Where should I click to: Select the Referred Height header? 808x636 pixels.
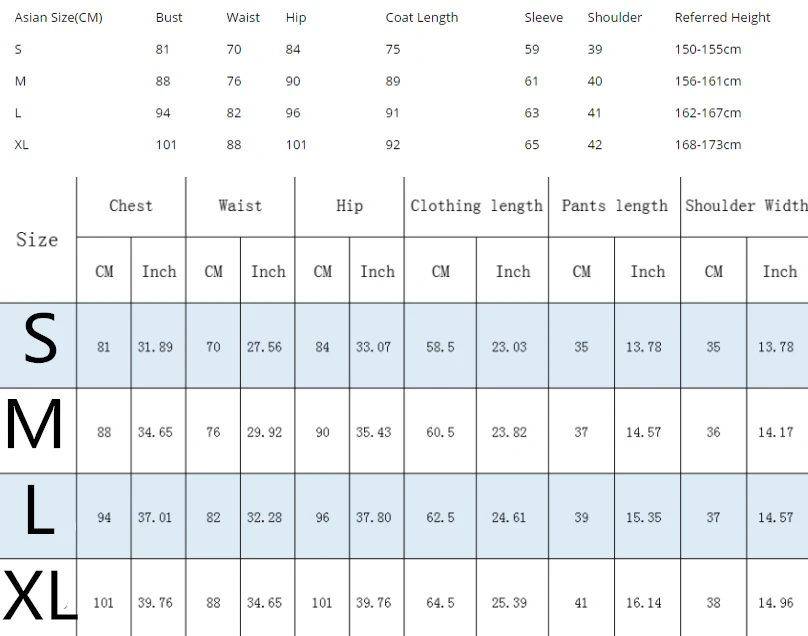722,18
